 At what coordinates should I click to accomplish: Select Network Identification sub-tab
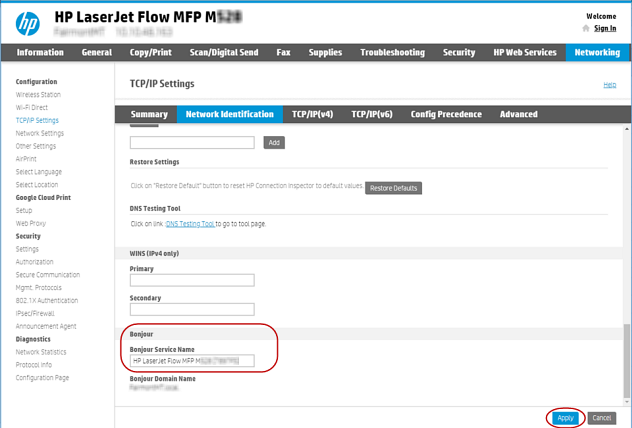point(230,114)
